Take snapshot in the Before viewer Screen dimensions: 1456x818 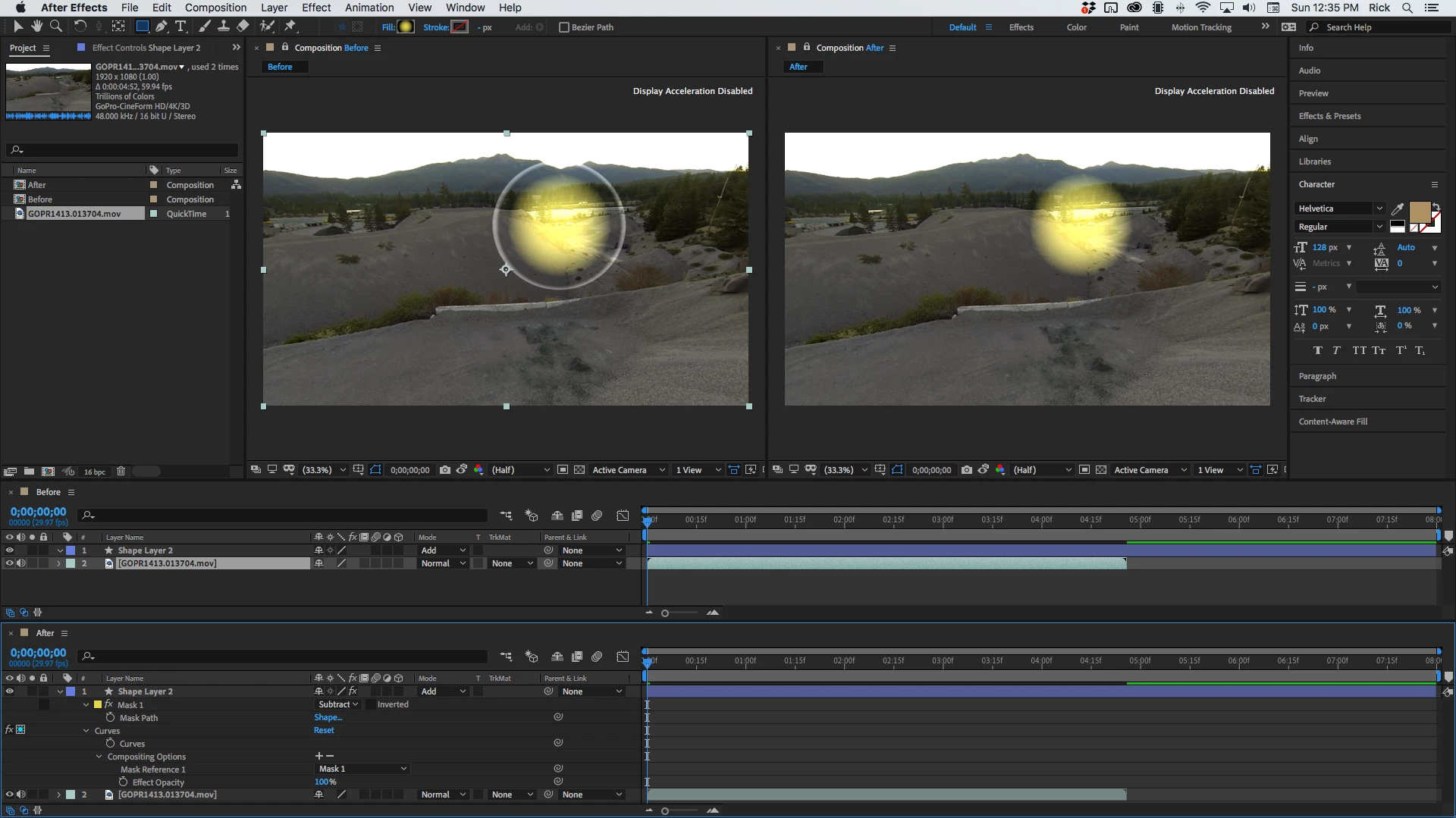pyautogui.click(x=445, y=470)
